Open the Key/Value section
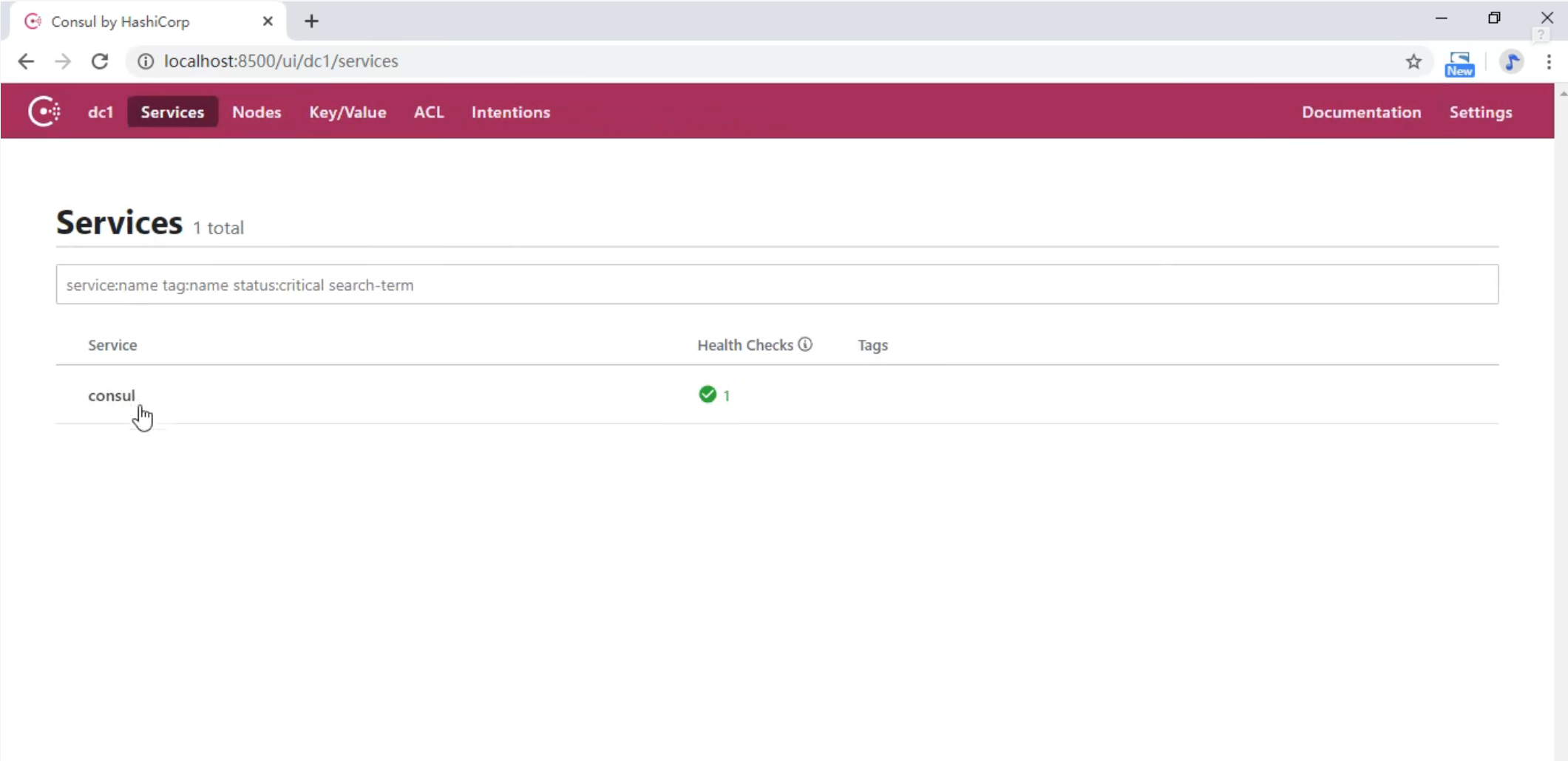 tap(347, 112)
